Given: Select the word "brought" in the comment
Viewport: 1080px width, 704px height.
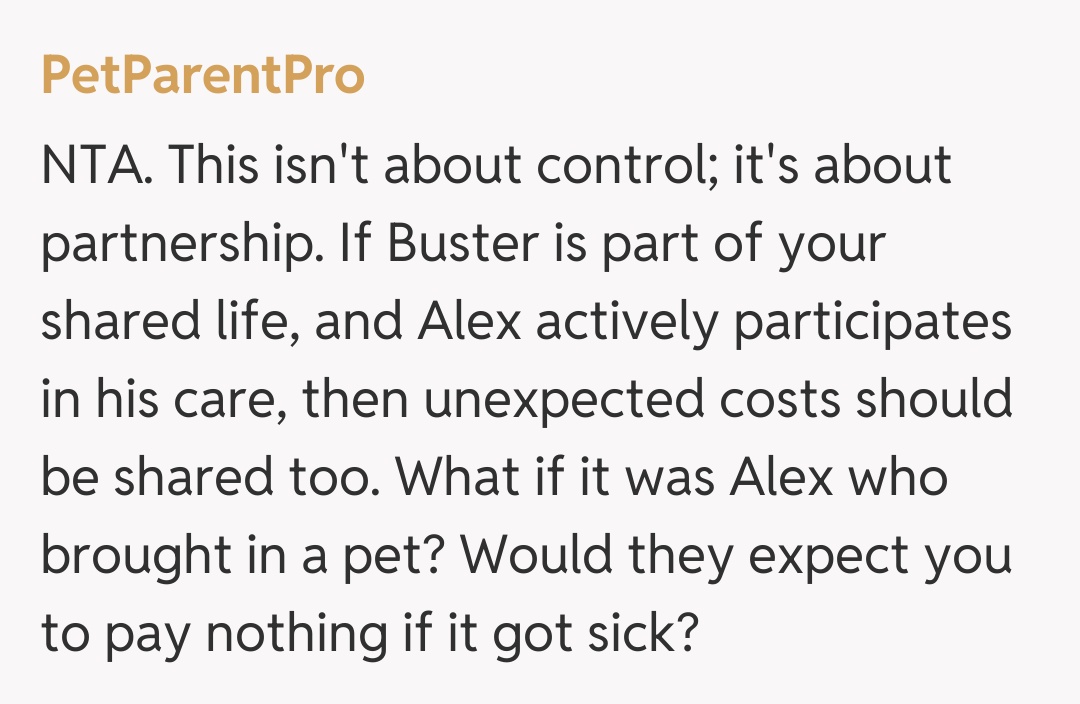Looking at the screenshot, I should (x=137, y=557).
